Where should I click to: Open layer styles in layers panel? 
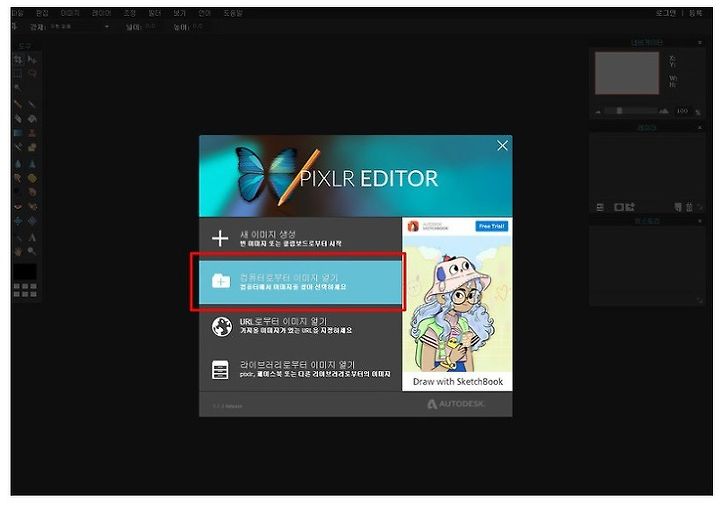click(x=630, y=207)
